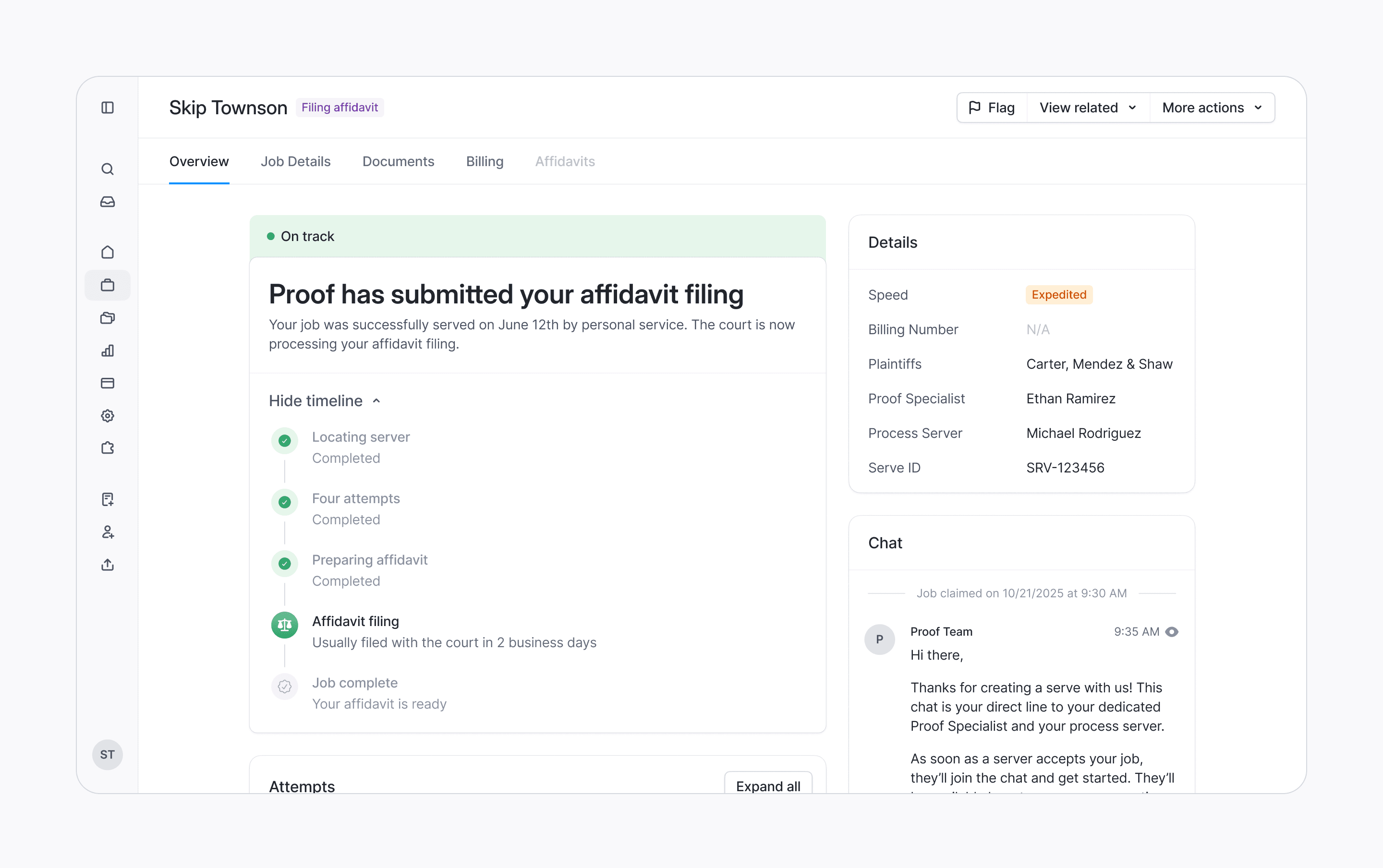Open the billing card icon

108,383
